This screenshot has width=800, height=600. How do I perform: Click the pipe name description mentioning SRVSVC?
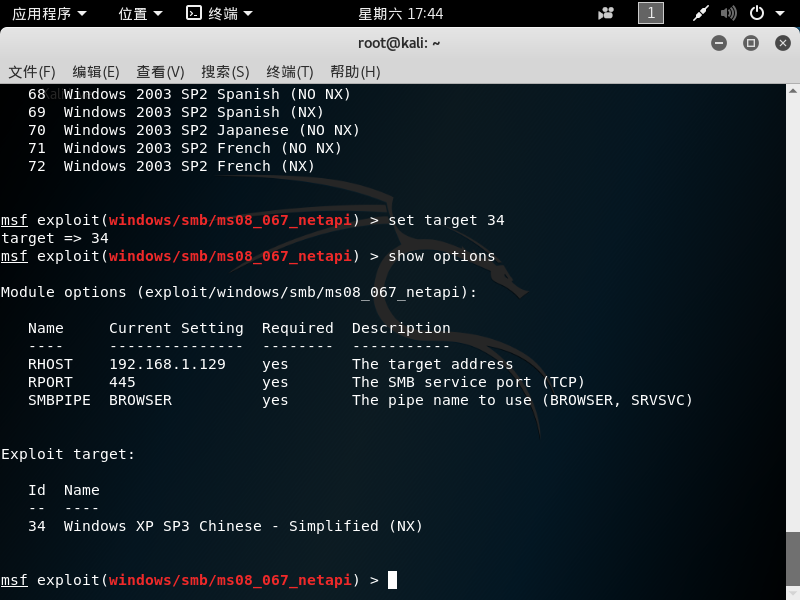(522, 400)
